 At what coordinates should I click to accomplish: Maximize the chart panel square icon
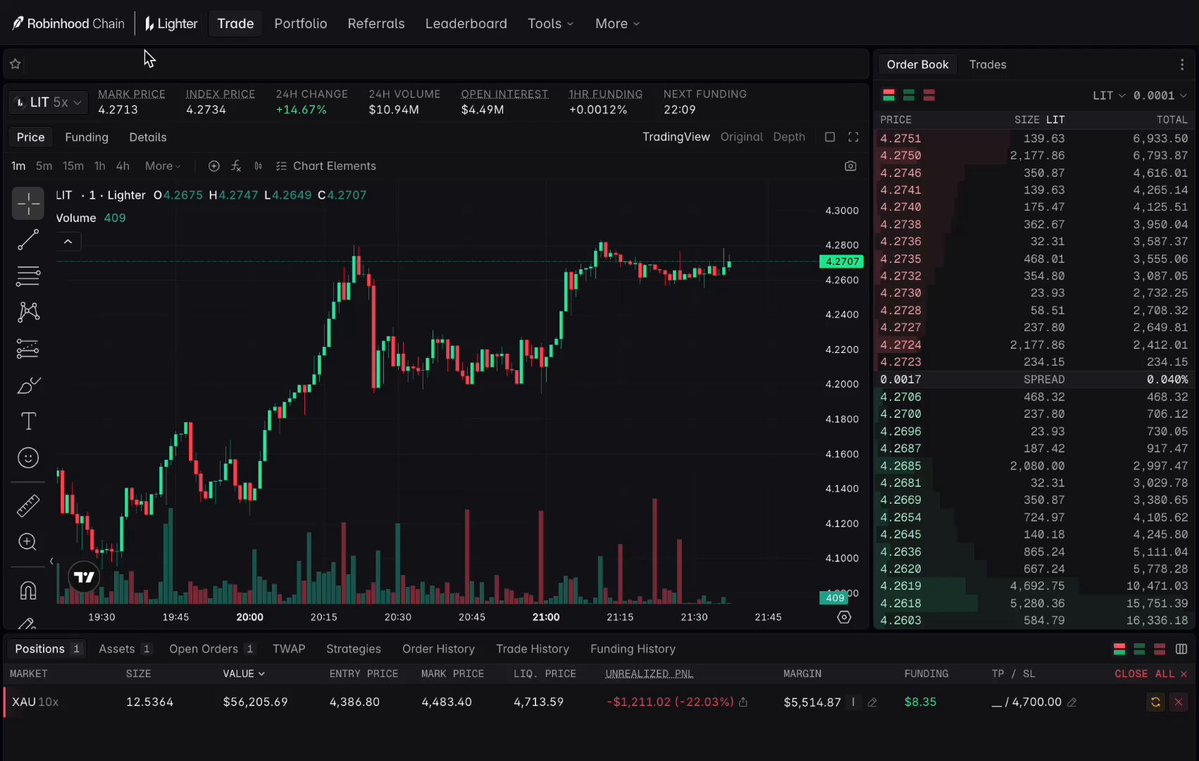(x=830, y=137)
